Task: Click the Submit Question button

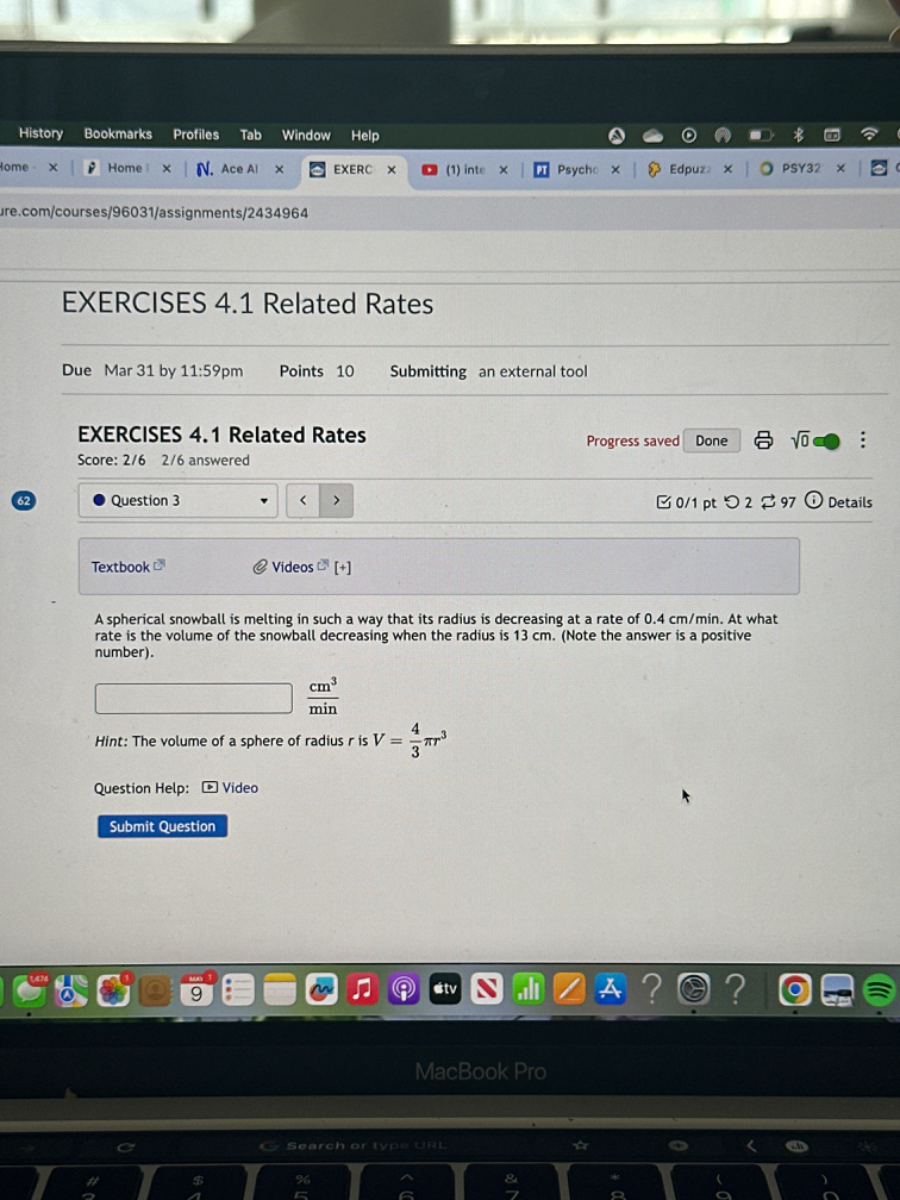Action: pos(162,826)
